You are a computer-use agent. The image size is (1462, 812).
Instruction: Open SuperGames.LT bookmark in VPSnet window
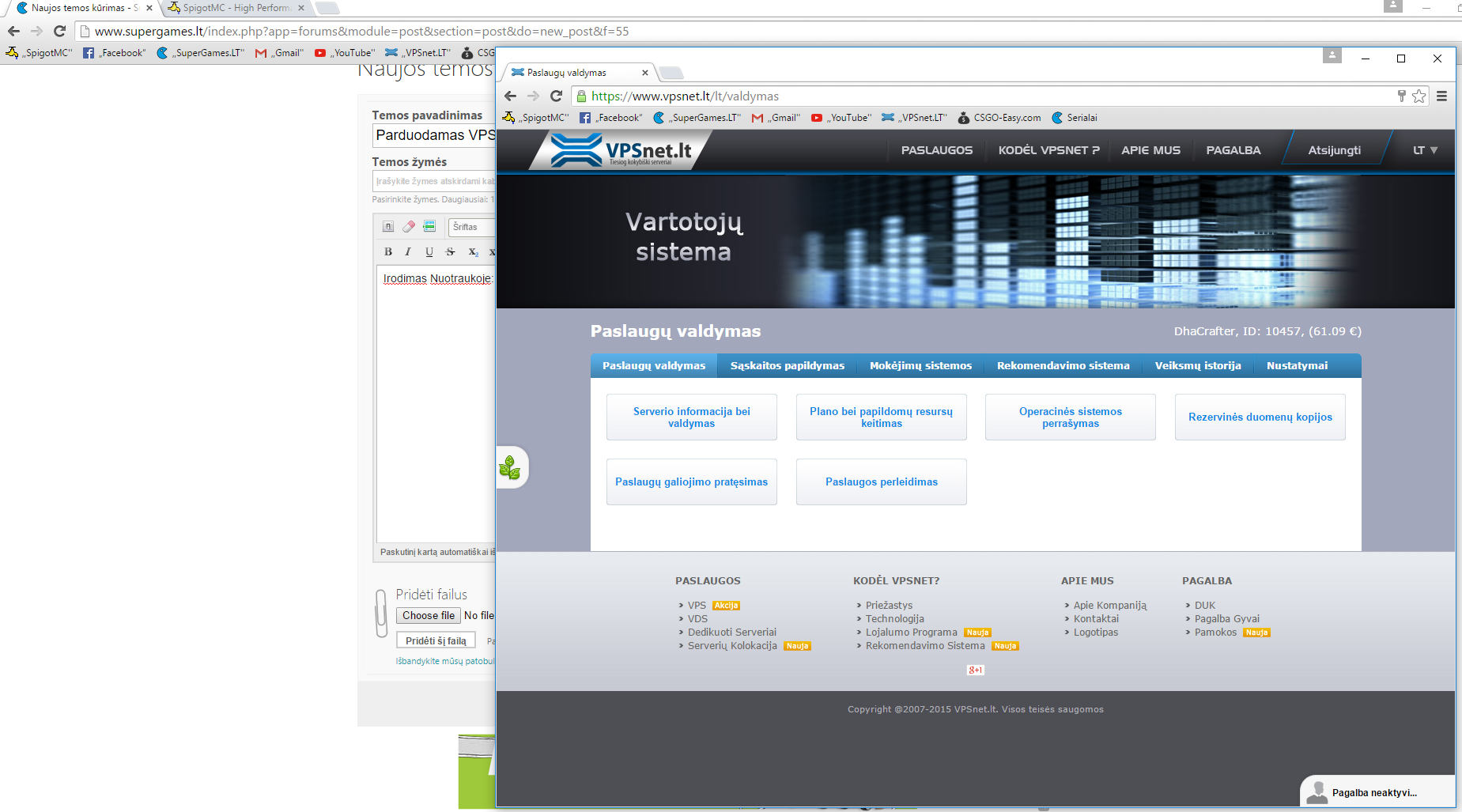coord(697,118)
